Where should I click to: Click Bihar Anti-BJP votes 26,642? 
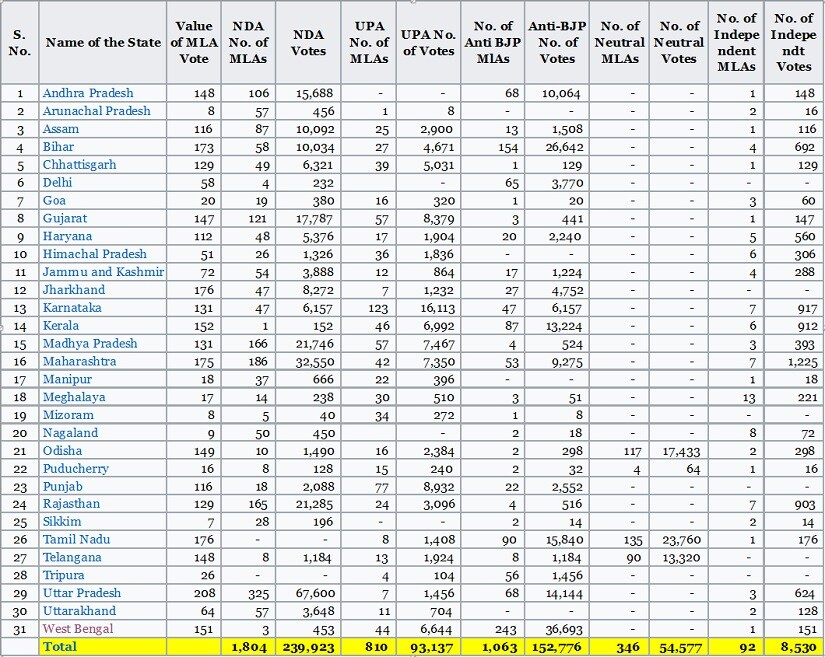tap(564, 147)
